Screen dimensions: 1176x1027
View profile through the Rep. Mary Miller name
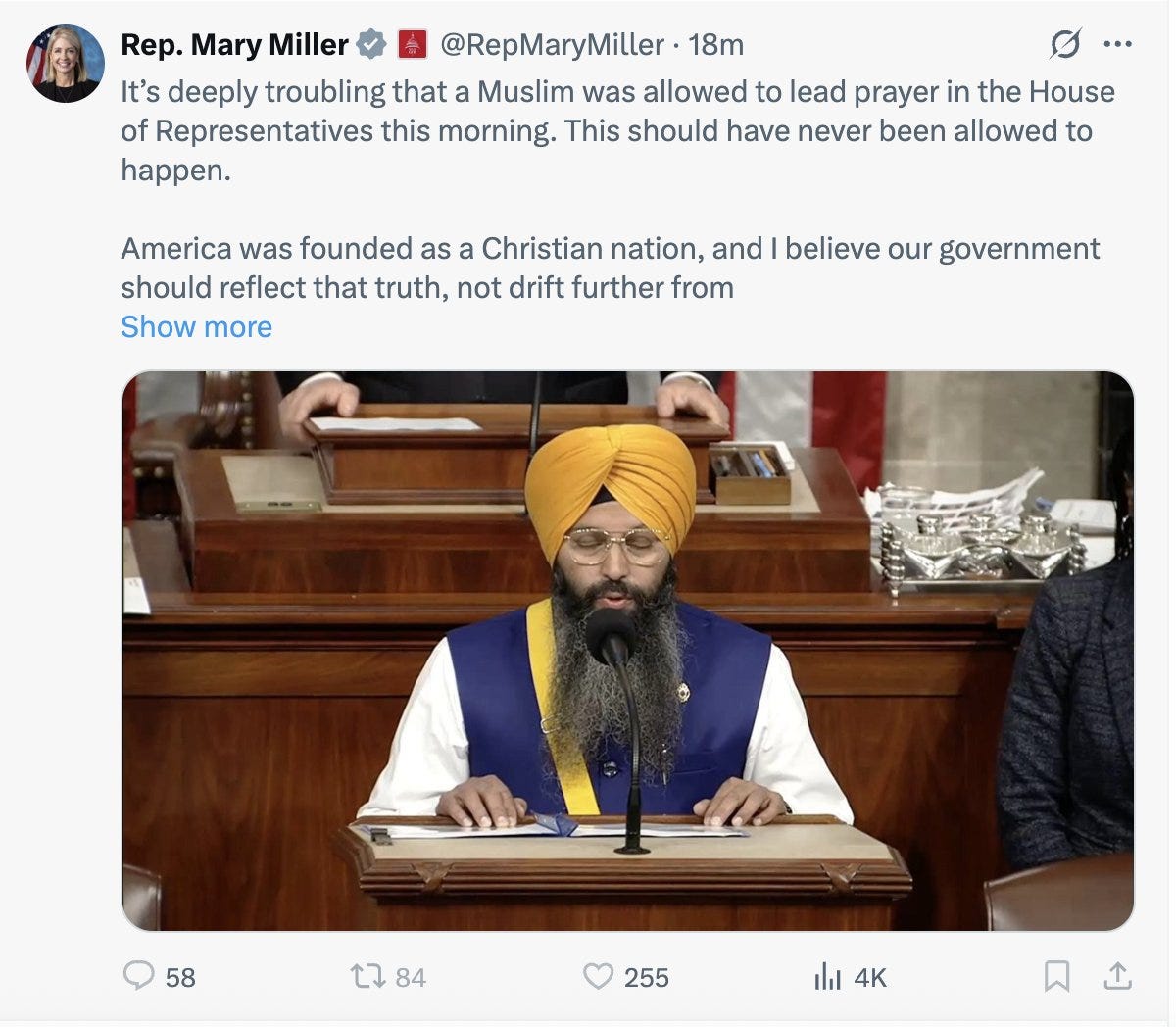click(x=237, y=43)
